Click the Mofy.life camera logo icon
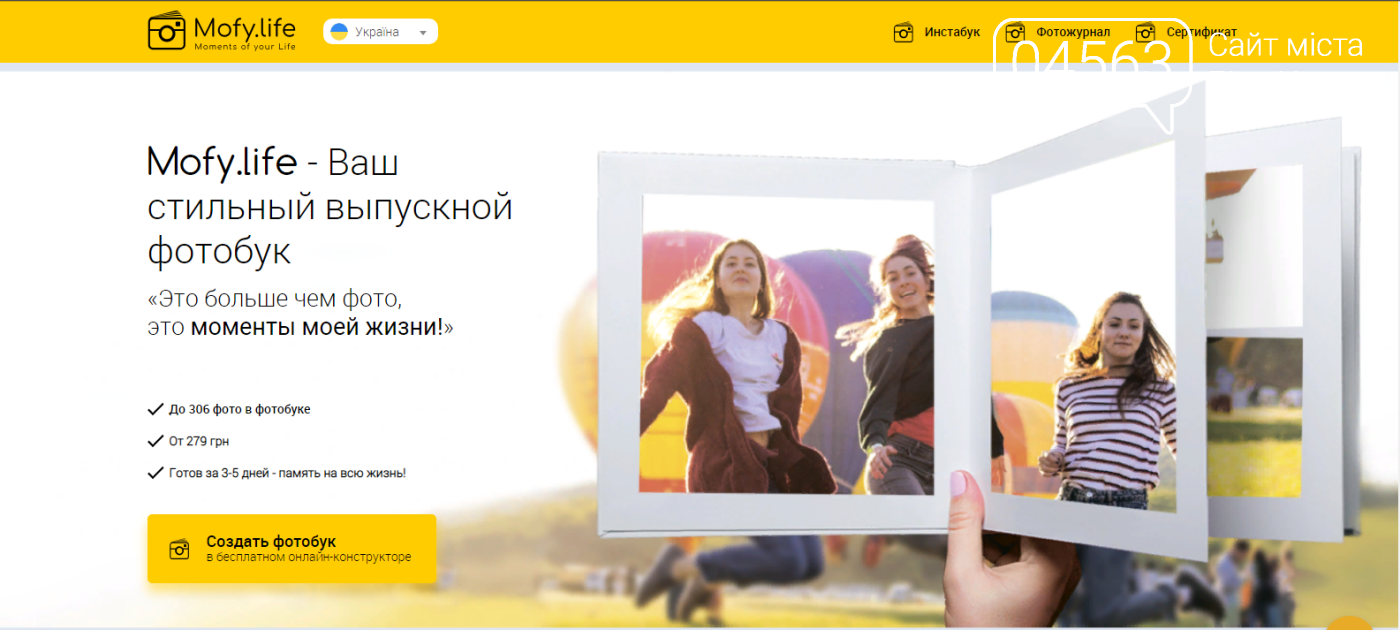 tap(167, 31)
